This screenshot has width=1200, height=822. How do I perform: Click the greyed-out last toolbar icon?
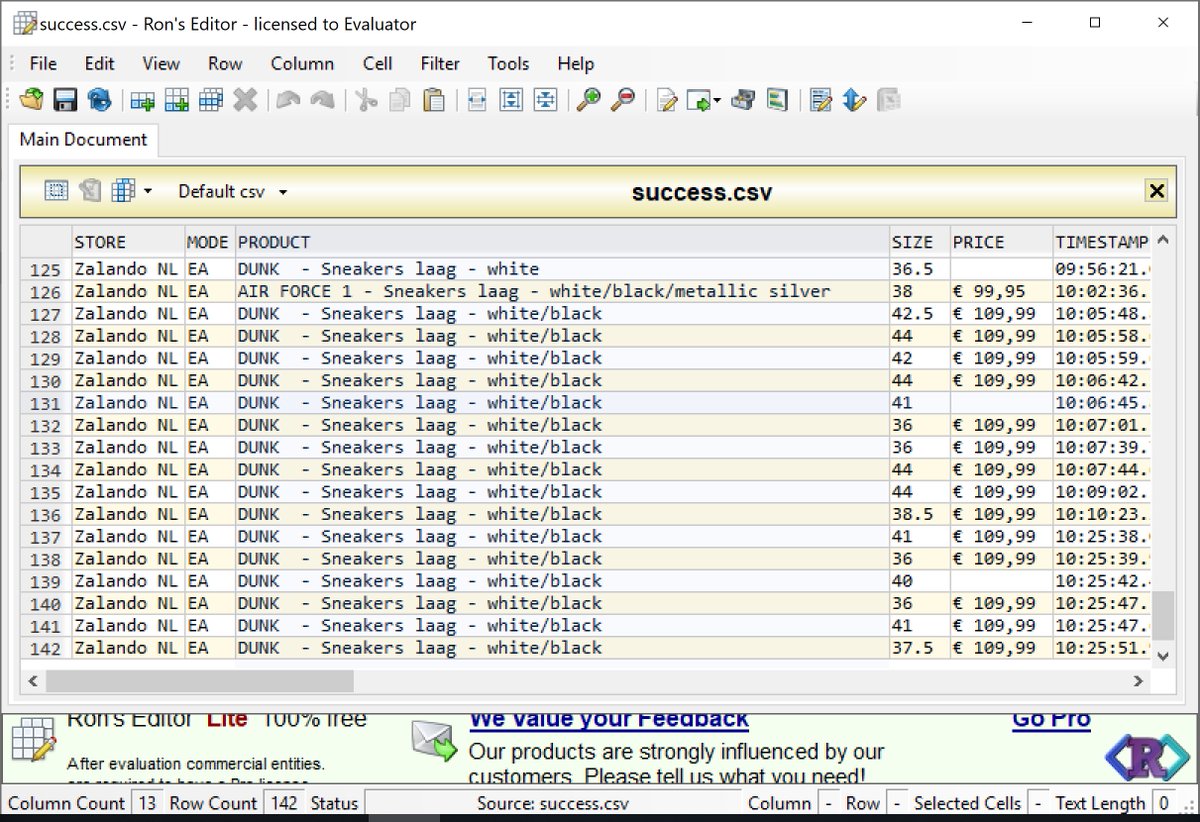point(888,100)
